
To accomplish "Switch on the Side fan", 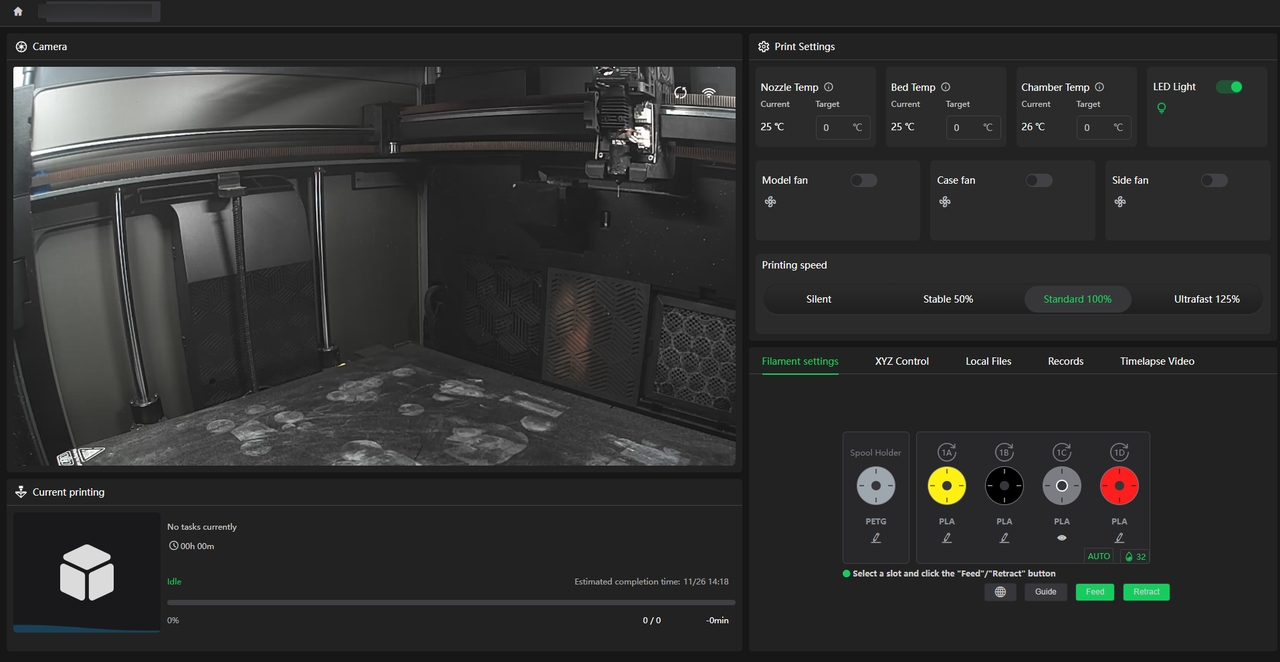I will coord(1214,180).
